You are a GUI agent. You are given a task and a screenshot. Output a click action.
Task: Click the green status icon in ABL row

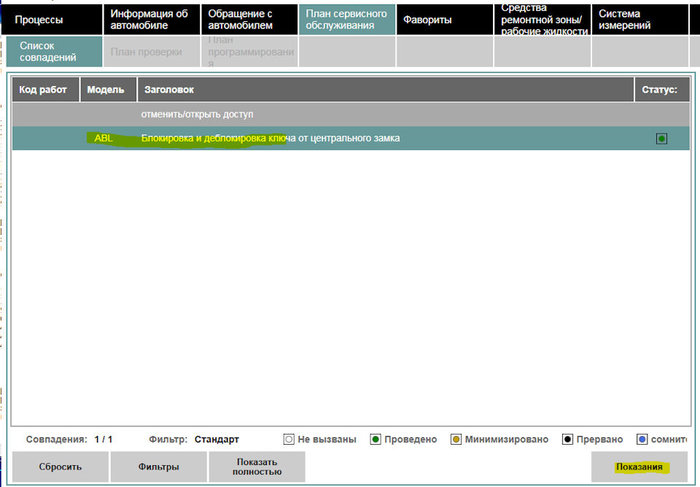[x=661, y=139]
